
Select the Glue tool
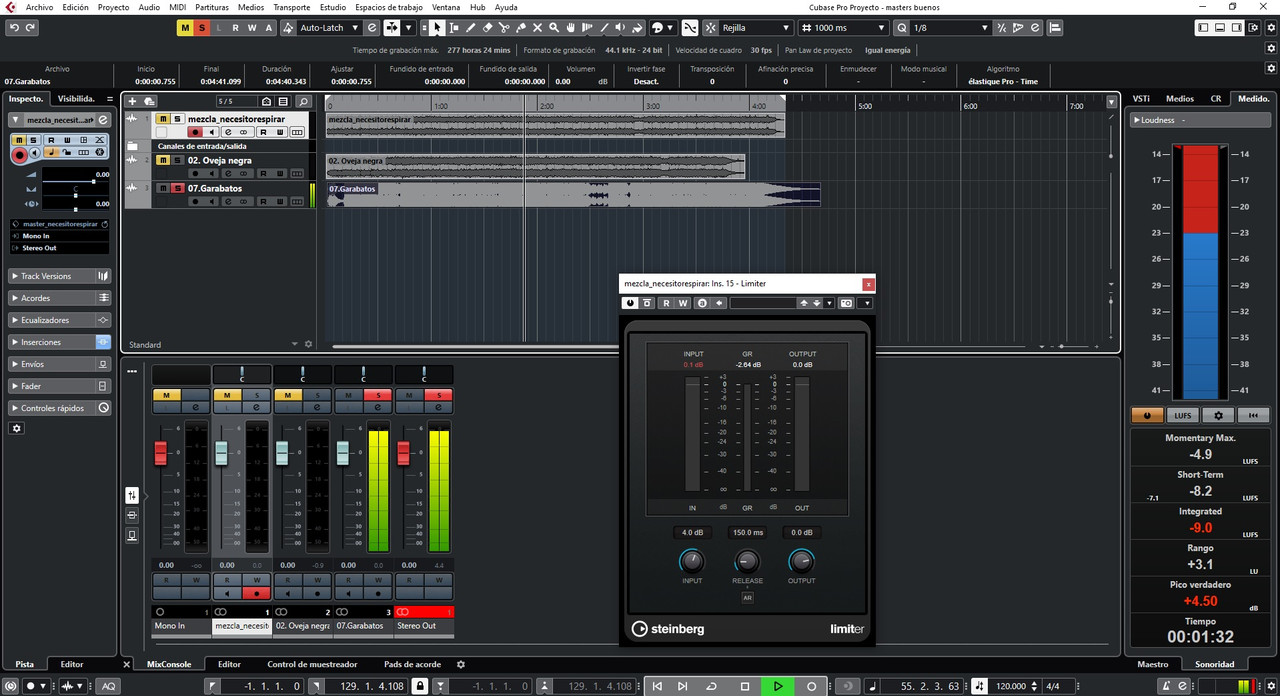tap(521, 27)
